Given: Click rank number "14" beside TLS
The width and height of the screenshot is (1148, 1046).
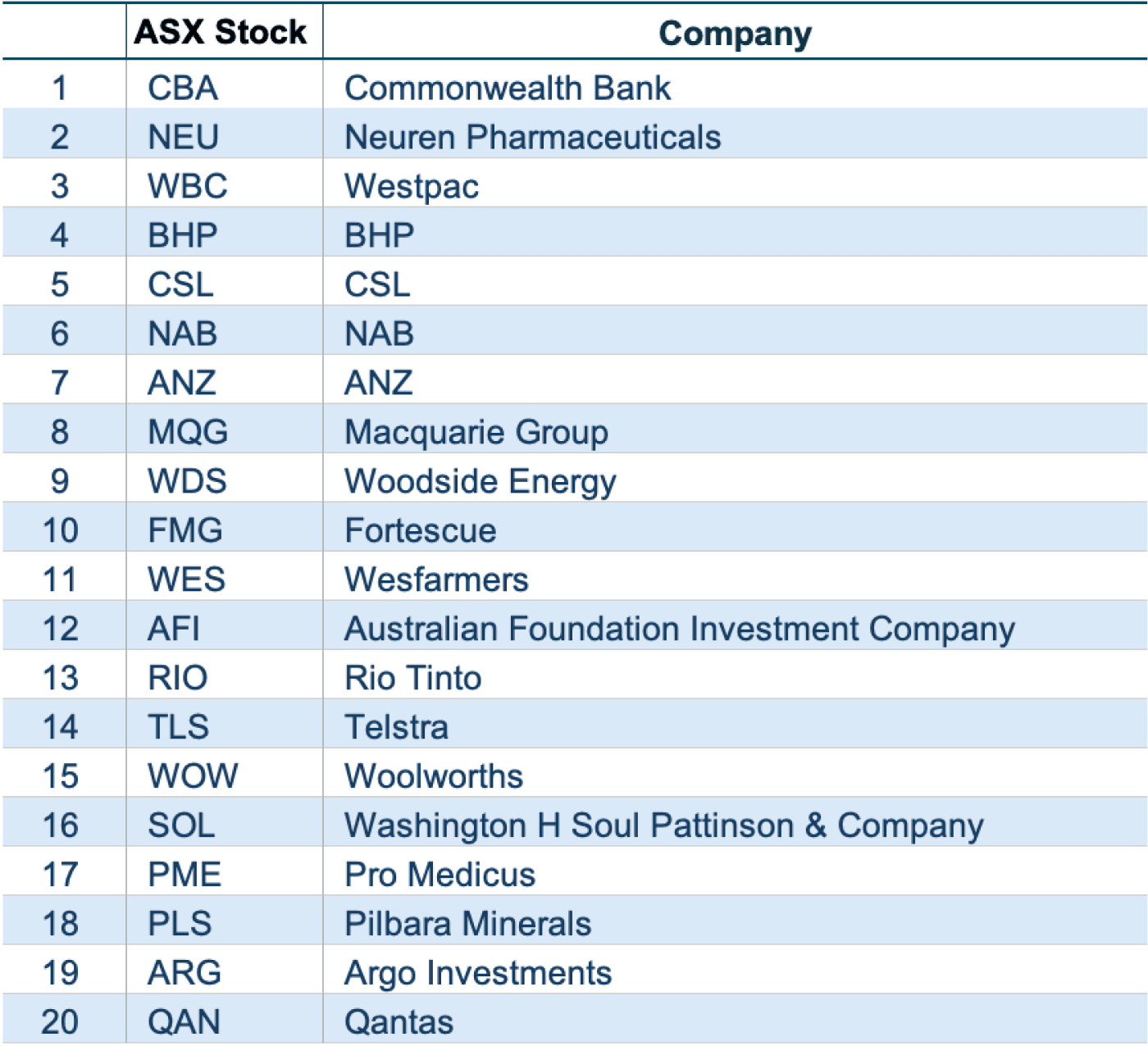Looking at the screenshot, I should (x=61, y=727).
